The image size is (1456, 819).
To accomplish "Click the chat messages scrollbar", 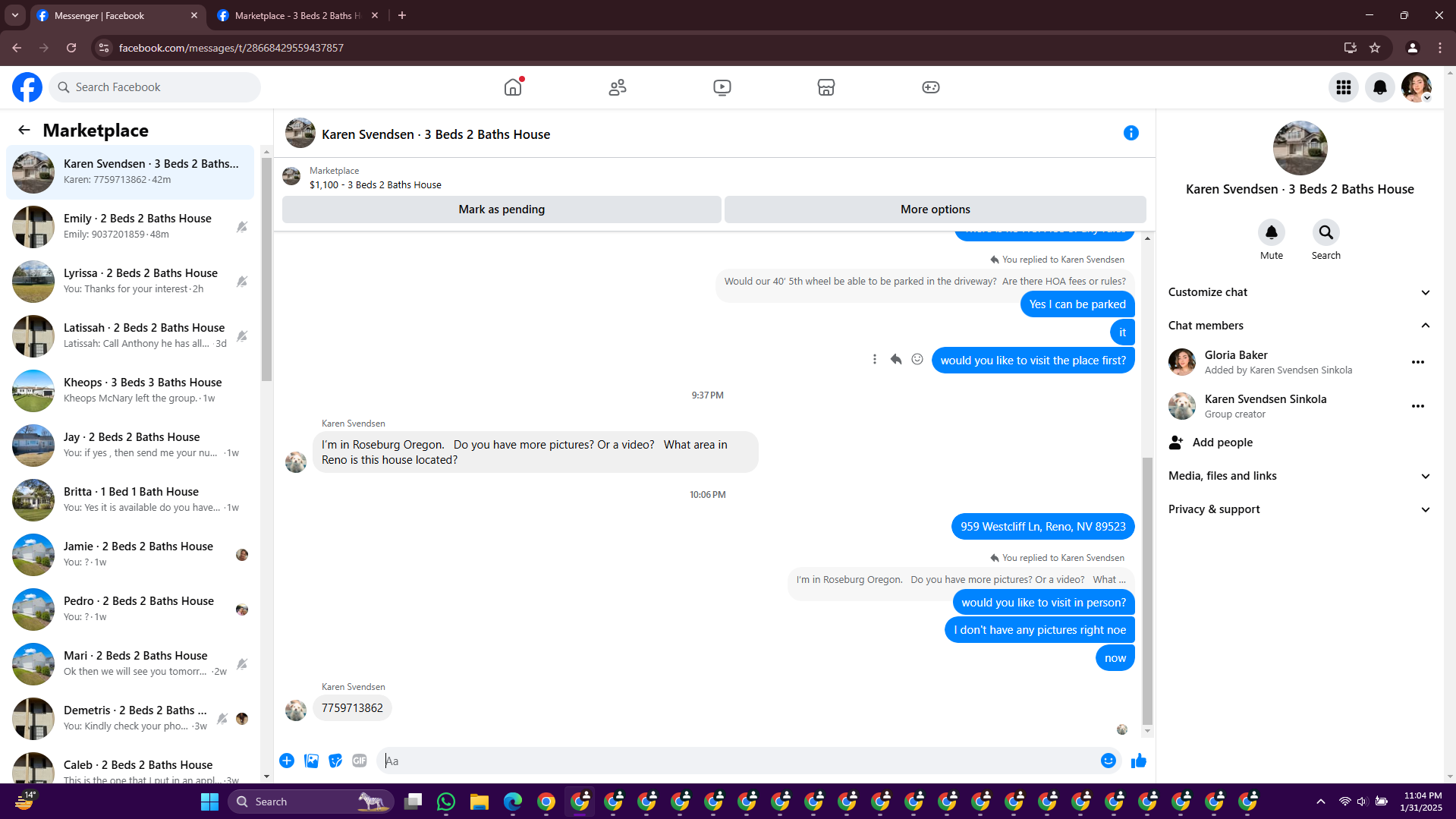I will point(1147,591).
